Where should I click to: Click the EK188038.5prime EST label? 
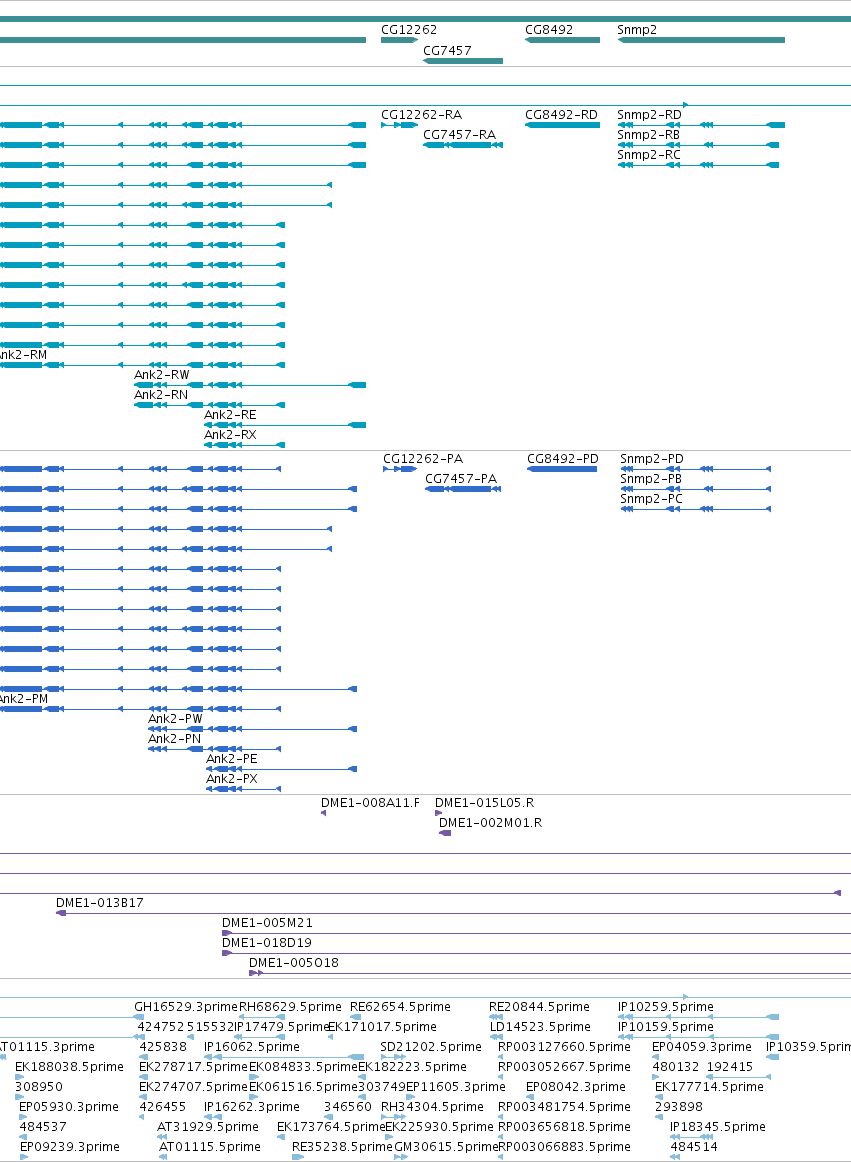tap(69, 1066)
